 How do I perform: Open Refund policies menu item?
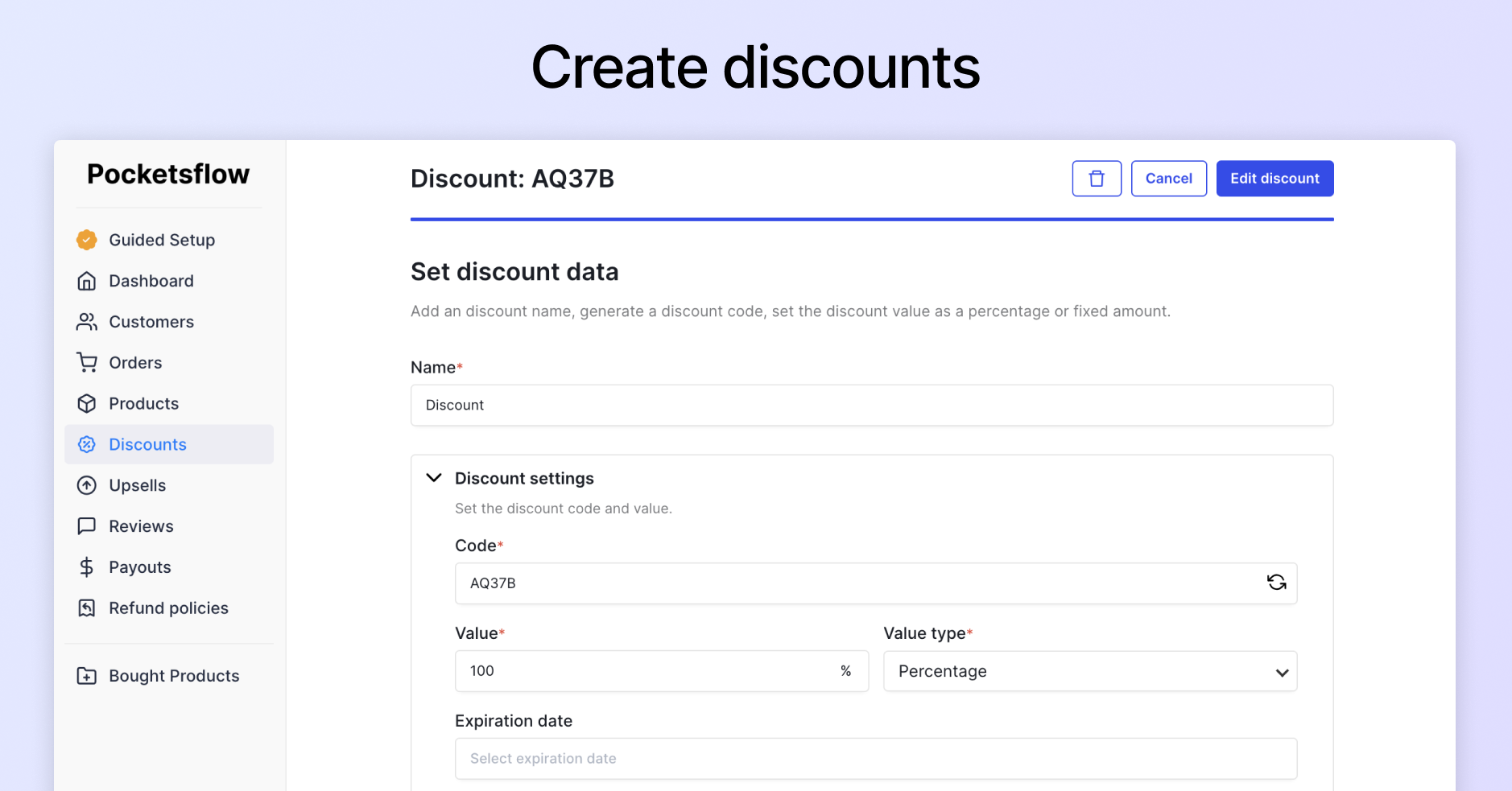[153, 608]
